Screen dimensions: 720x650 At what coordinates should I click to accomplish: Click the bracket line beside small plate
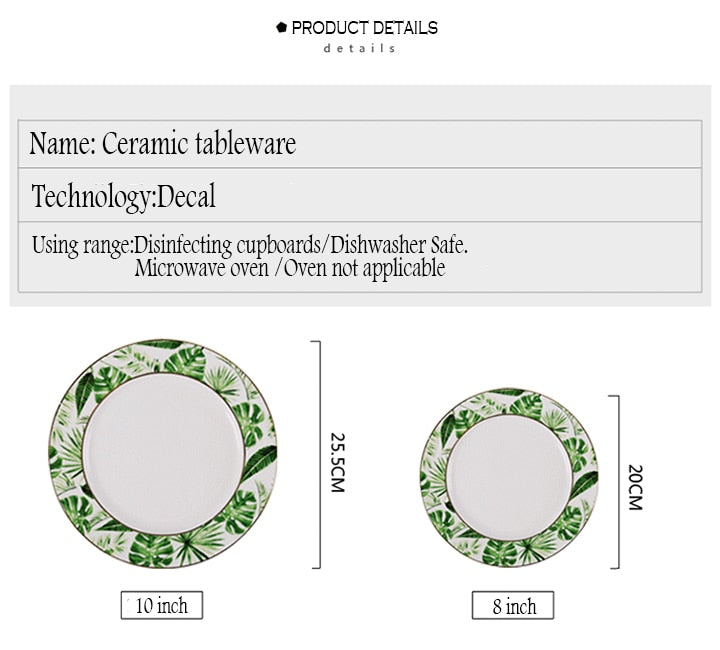point(615,482)
